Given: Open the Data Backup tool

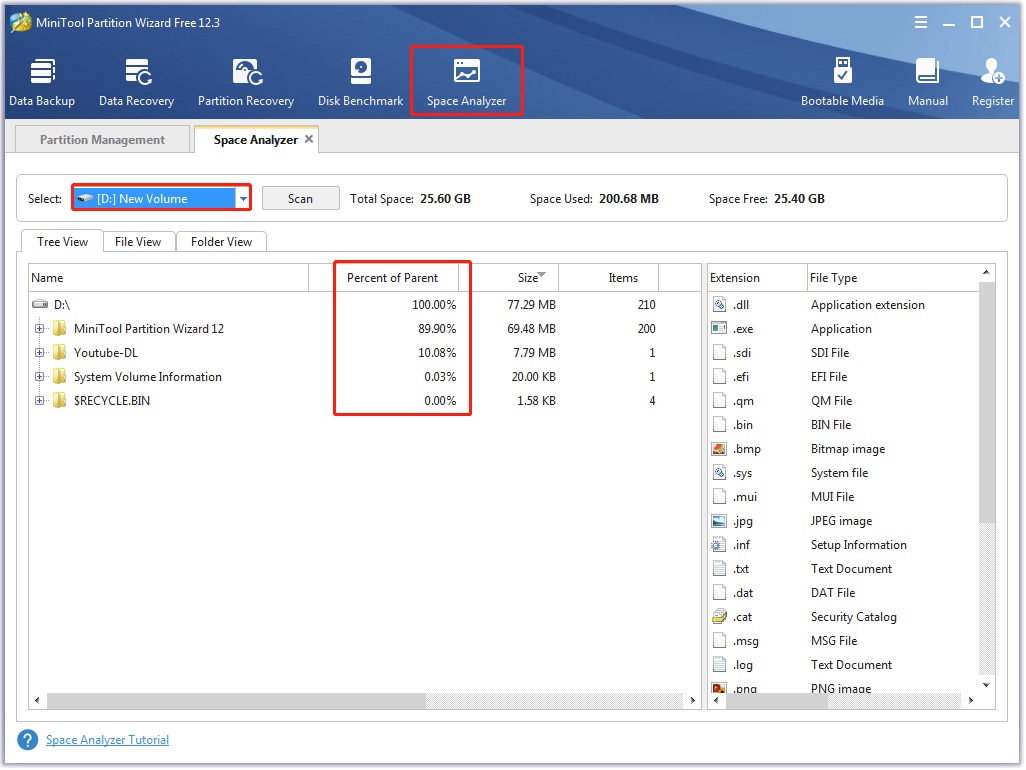Looking at the screenshot, I should (x=42, y=80).
